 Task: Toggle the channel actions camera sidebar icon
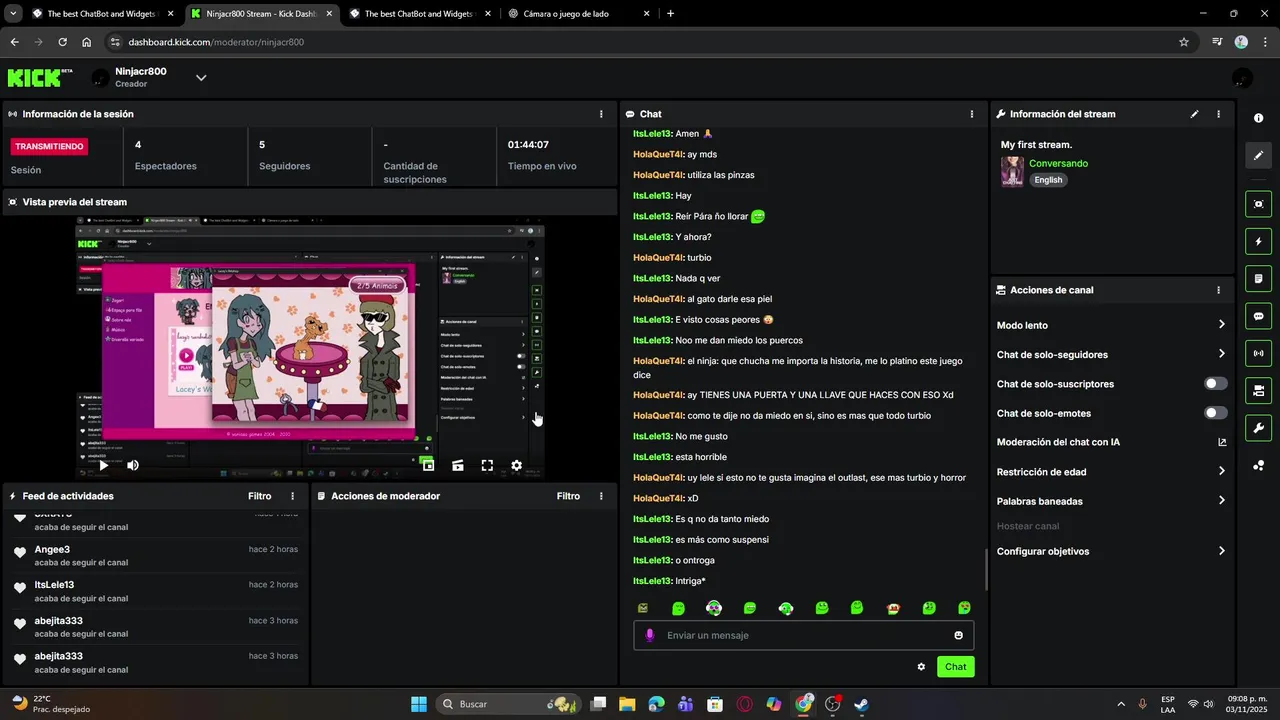pos(1258,390)
